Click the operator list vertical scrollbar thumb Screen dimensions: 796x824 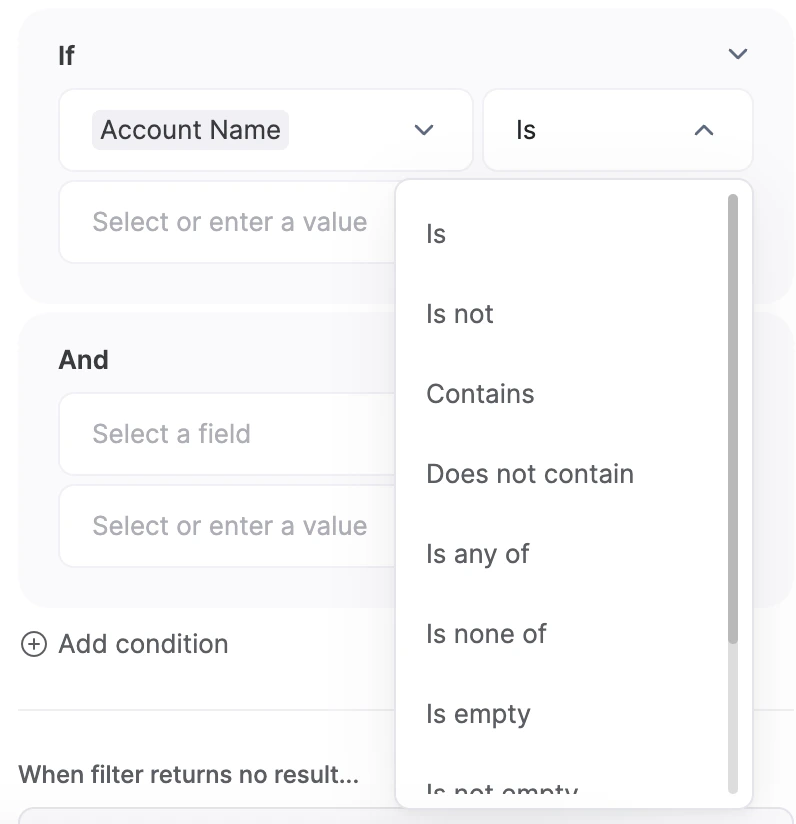[732, 419]
